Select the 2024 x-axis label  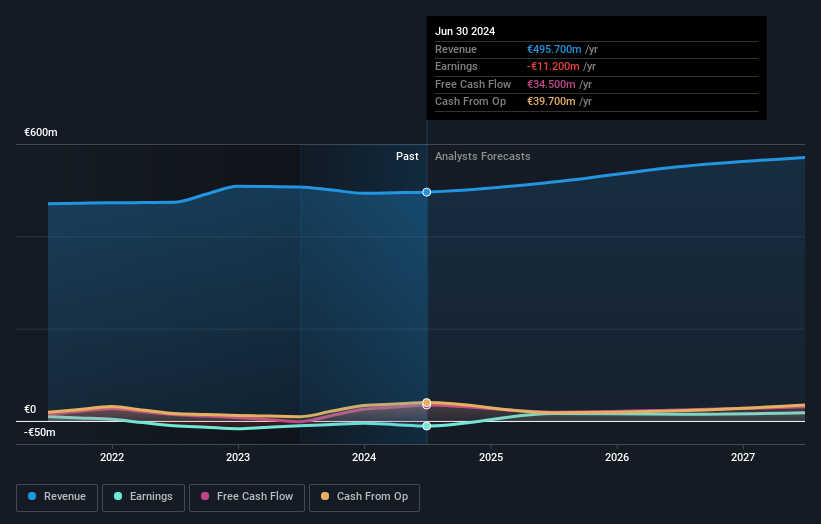click(364, 458)
